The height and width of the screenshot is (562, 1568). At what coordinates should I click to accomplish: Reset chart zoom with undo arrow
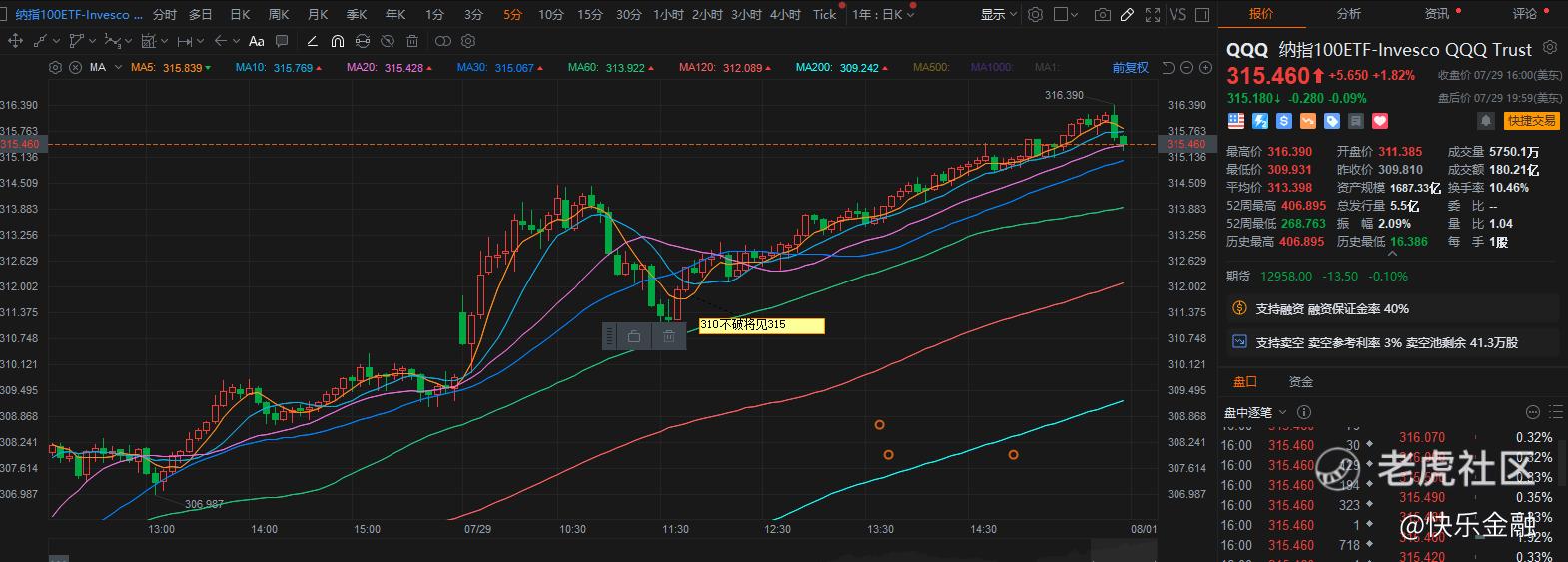1169,68
